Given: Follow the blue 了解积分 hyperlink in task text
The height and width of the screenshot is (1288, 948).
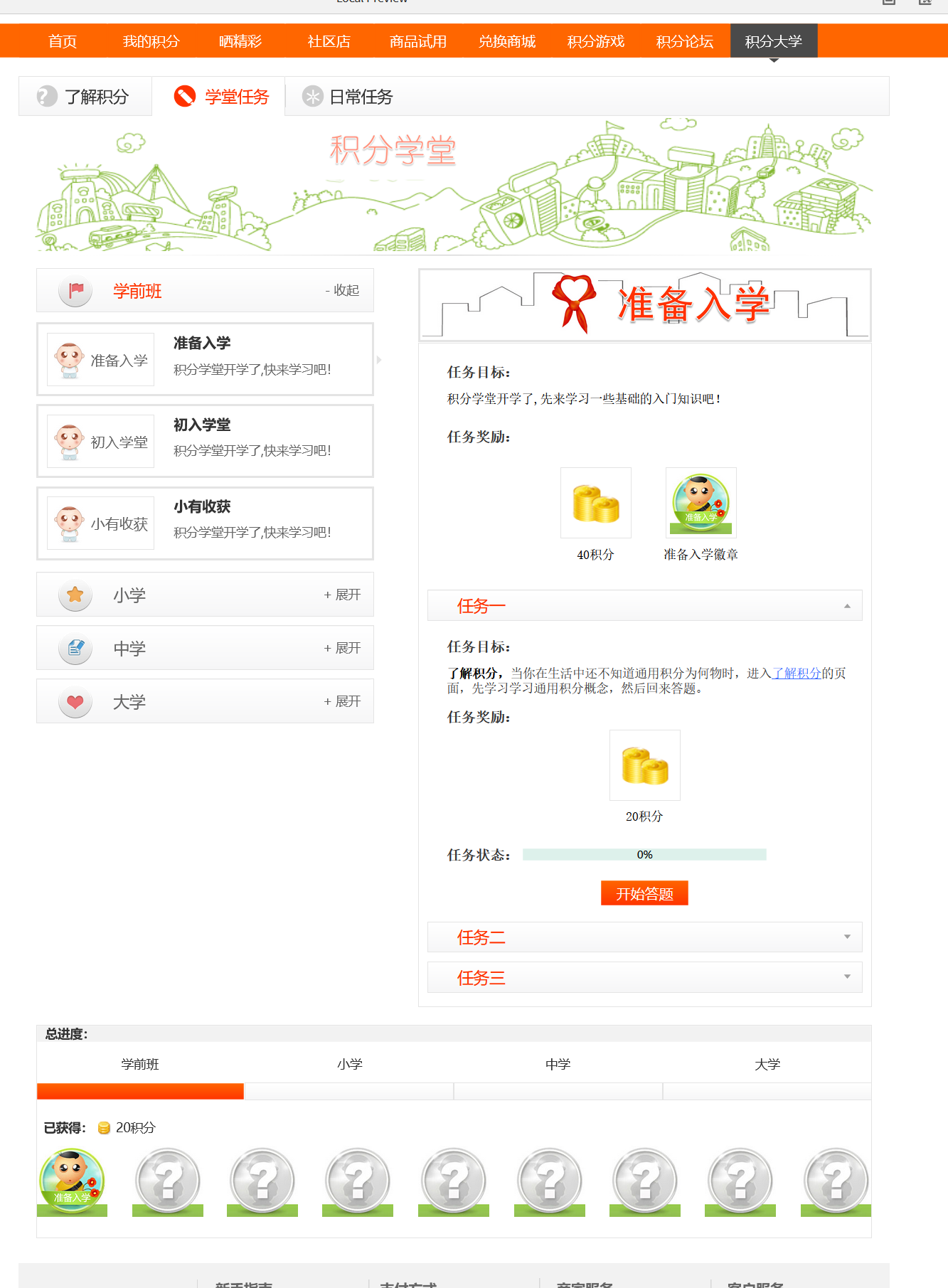Looking at the screenshot, I should (x=797, y=673).
